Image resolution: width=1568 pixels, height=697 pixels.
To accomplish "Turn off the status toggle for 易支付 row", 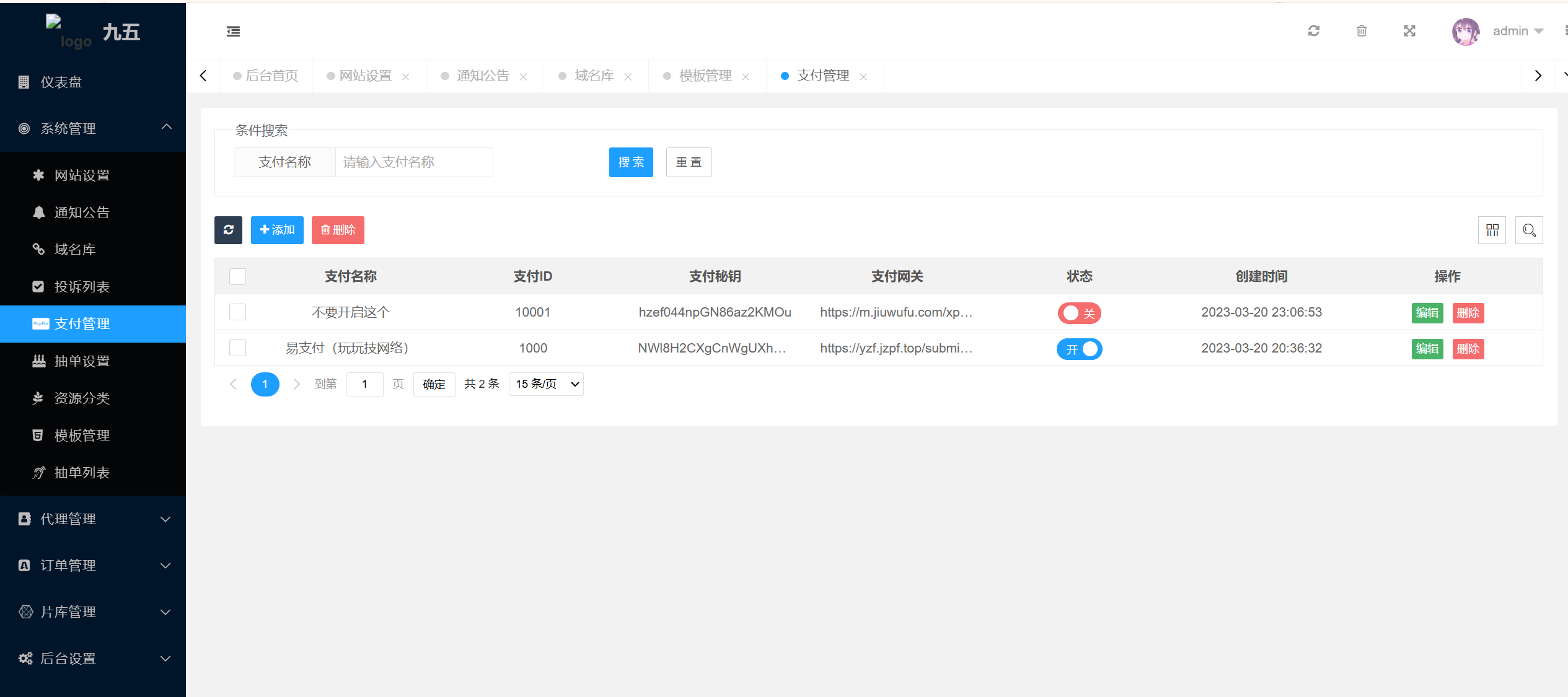I will 1079,349.
